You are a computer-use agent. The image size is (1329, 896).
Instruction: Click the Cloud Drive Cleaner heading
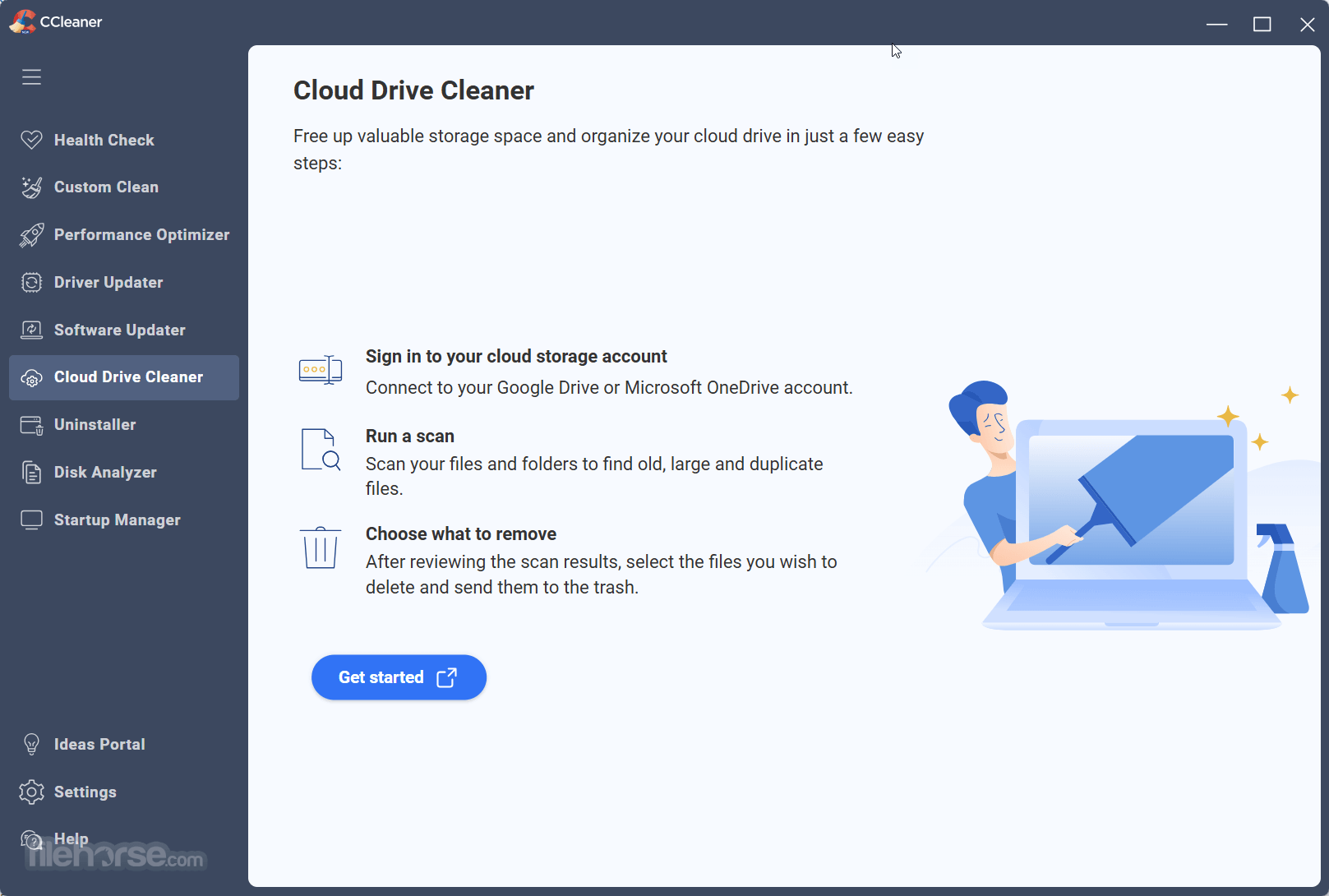(x=413, y=90)
